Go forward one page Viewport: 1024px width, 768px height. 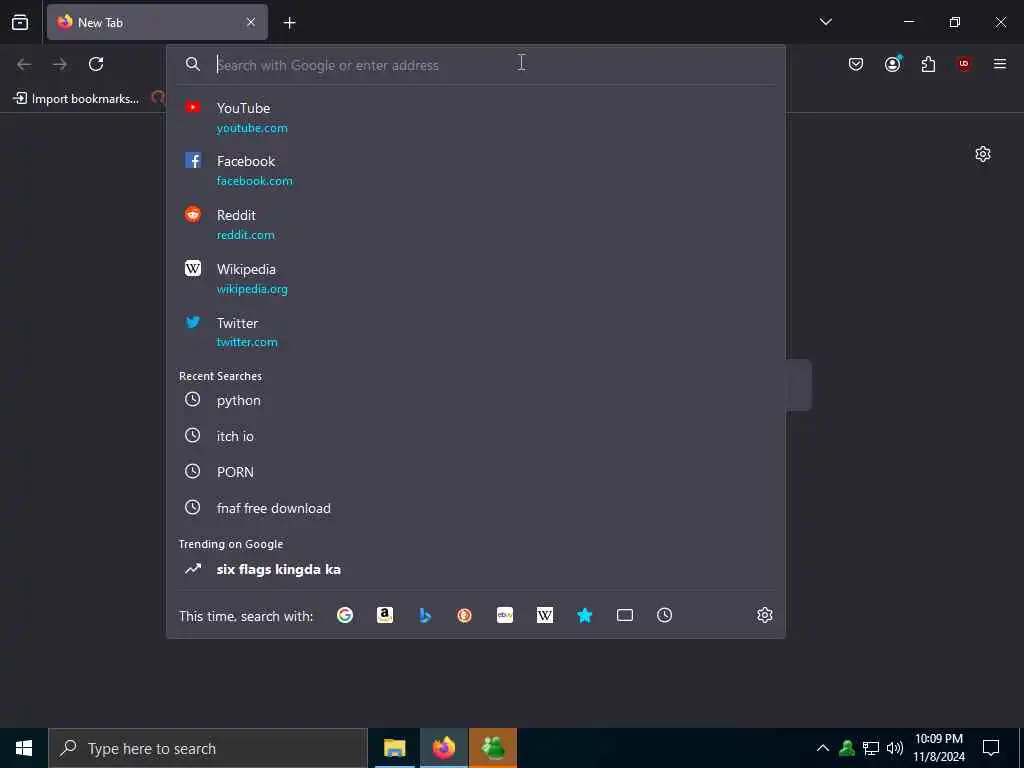[60, 64]
